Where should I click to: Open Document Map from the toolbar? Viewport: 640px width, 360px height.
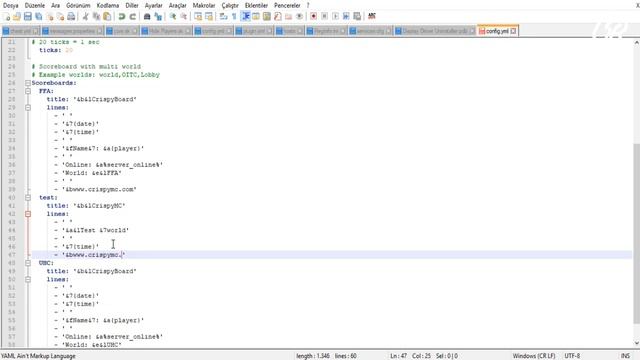(x=267, y=17)
